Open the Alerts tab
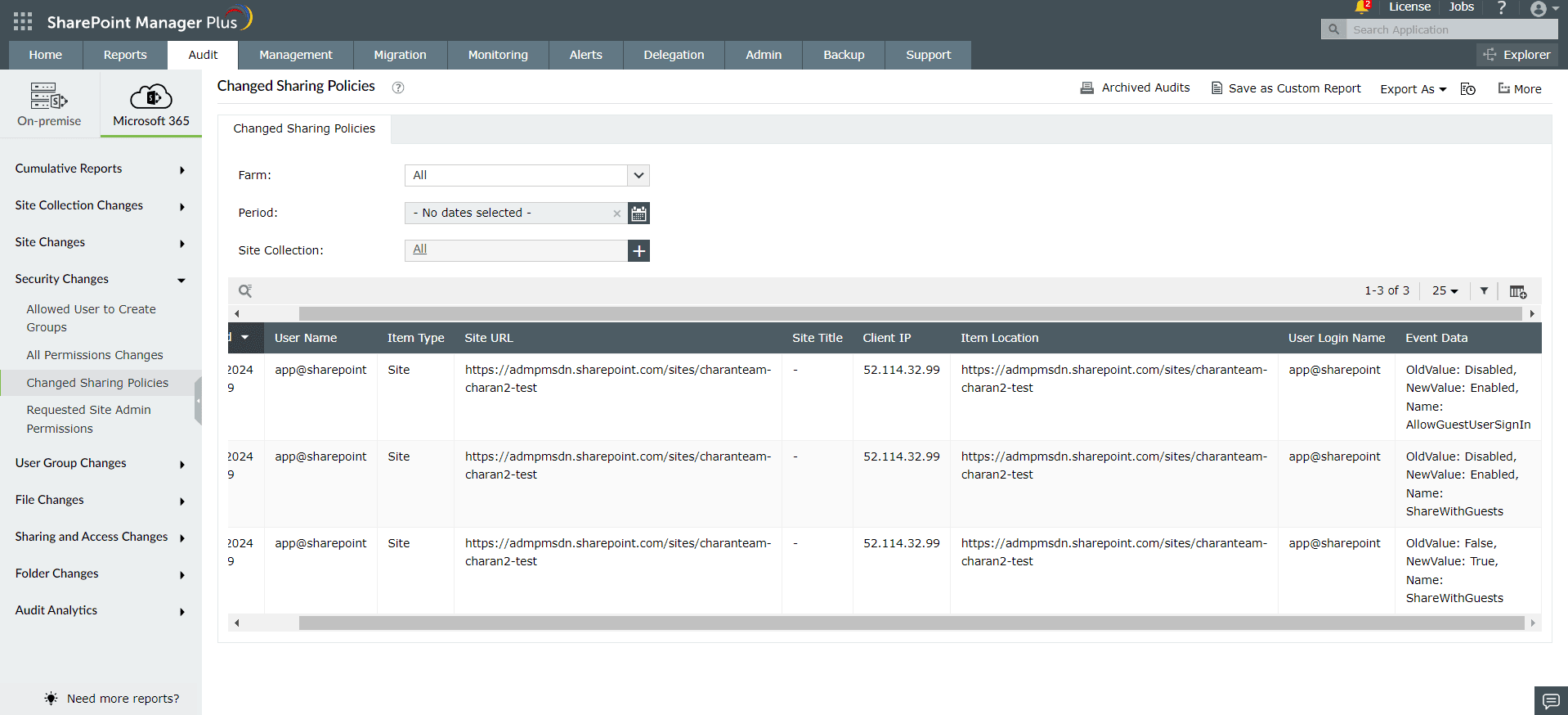 tap(586, 55)
